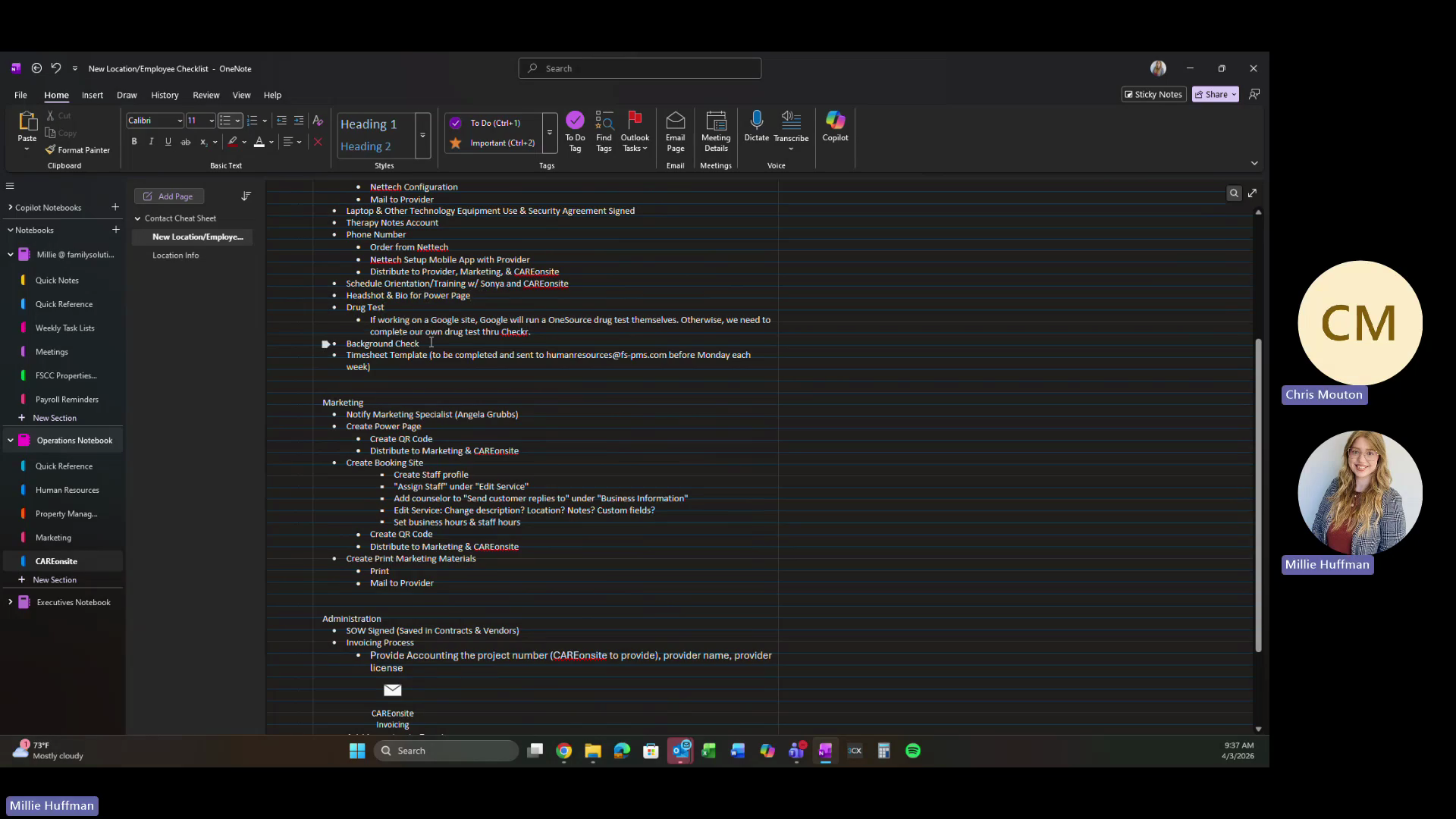Collapse the Contact Cheat Sheet page group
This screenshot has height=819, width=1456.
tap(137, 218)
